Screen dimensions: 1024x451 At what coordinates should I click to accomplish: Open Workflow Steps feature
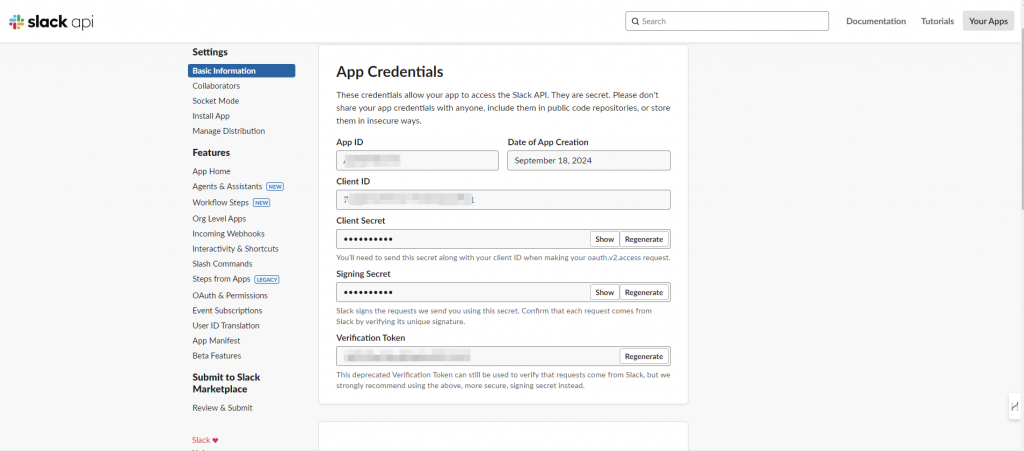coord(220,202)
